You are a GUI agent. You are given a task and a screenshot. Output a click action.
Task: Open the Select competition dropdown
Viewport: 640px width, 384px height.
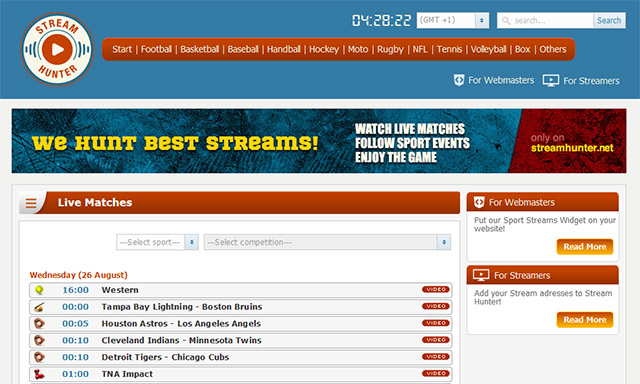click(327, 242)
